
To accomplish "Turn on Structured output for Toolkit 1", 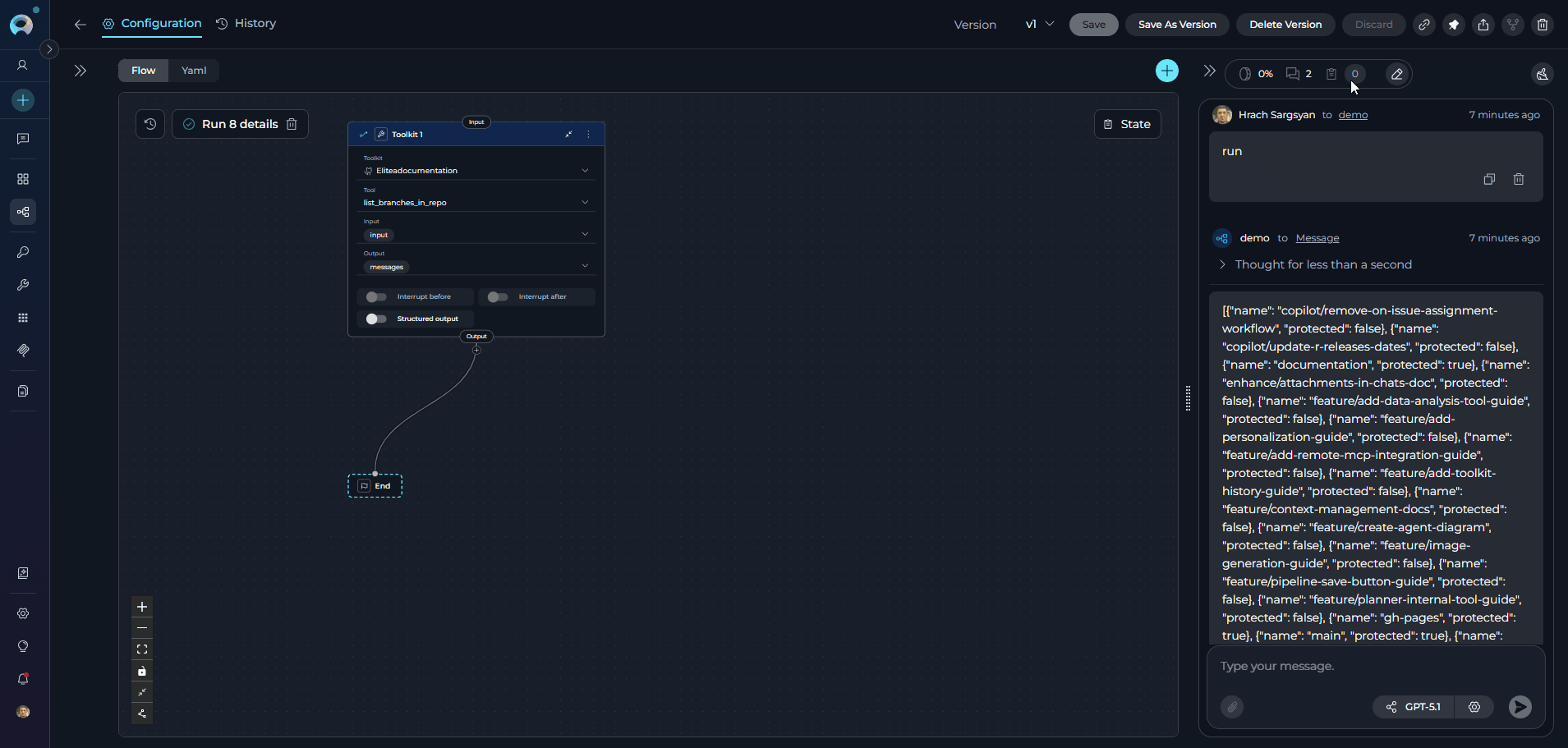I will [377, 319].
